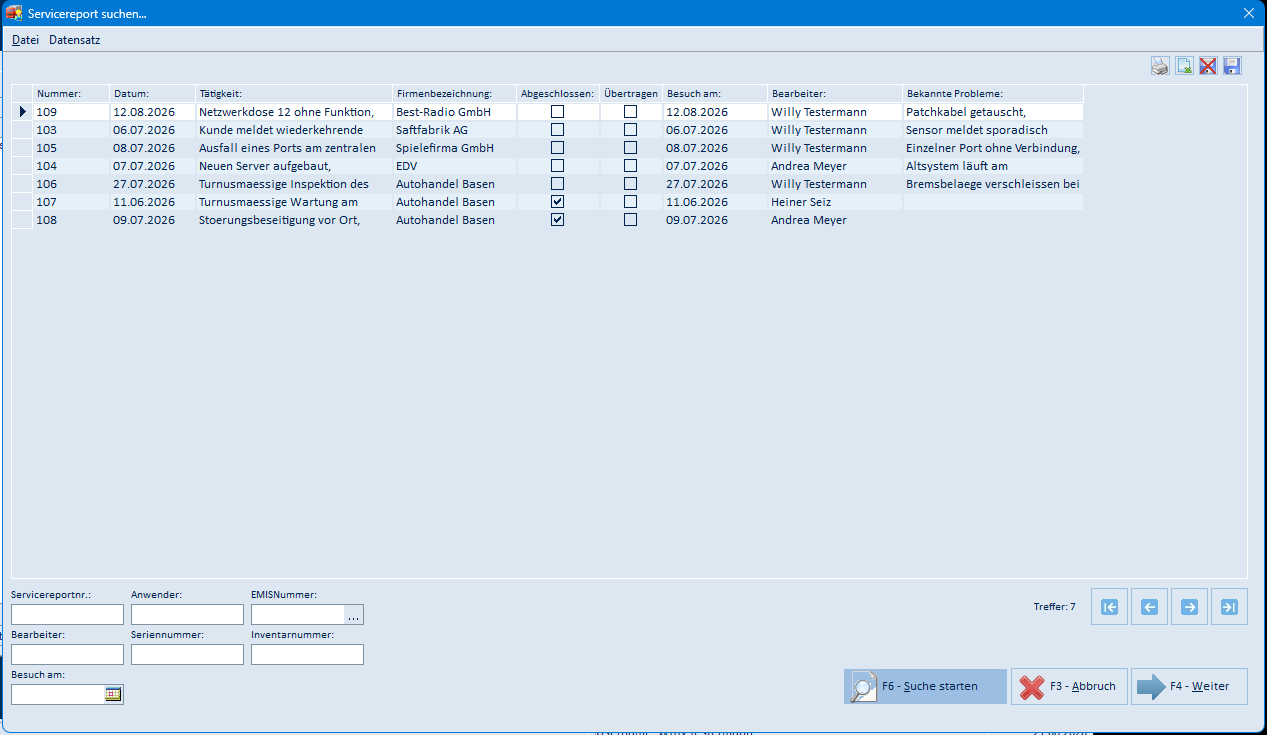
Task: Click the Firmenbezeichnung column header
Action: coord(455,93)
